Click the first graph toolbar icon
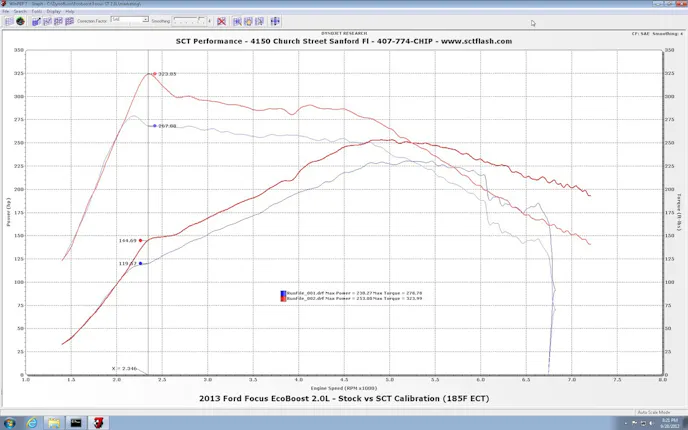 8,21
